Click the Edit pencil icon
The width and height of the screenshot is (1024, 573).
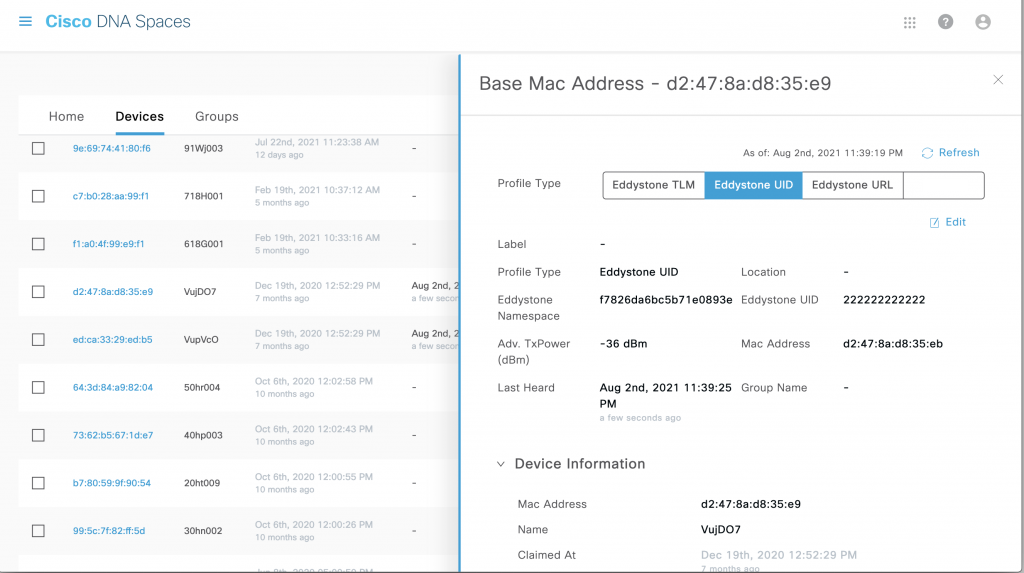coord(934,222)
